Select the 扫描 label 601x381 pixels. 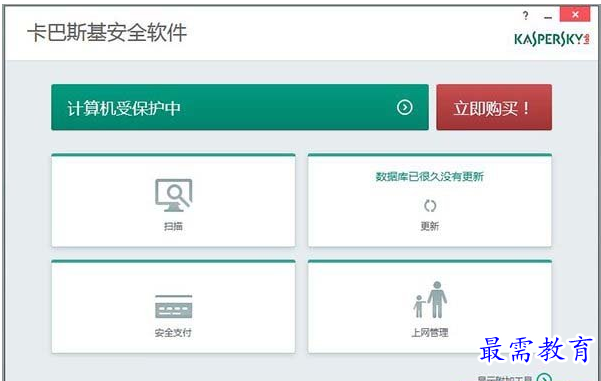pos(173,226)
